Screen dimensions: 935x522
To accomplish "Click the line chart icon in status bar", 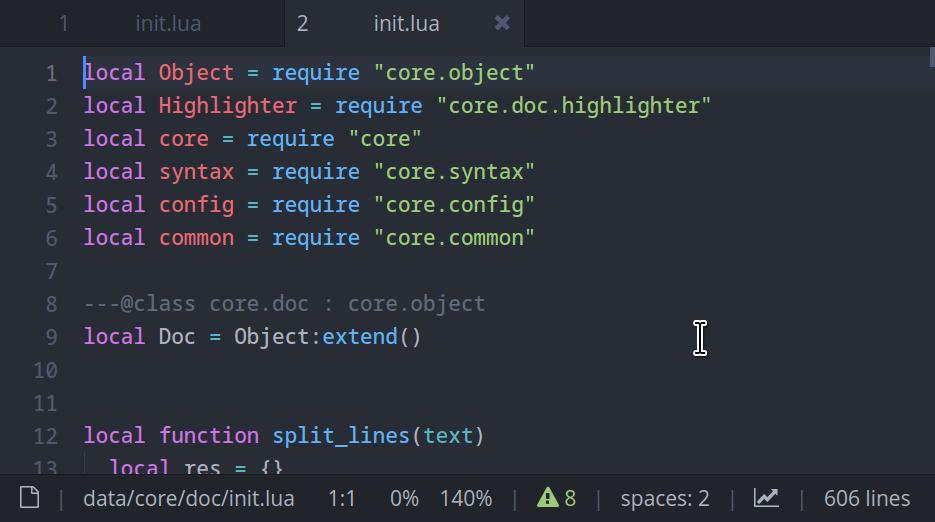I will click(766, 498).
